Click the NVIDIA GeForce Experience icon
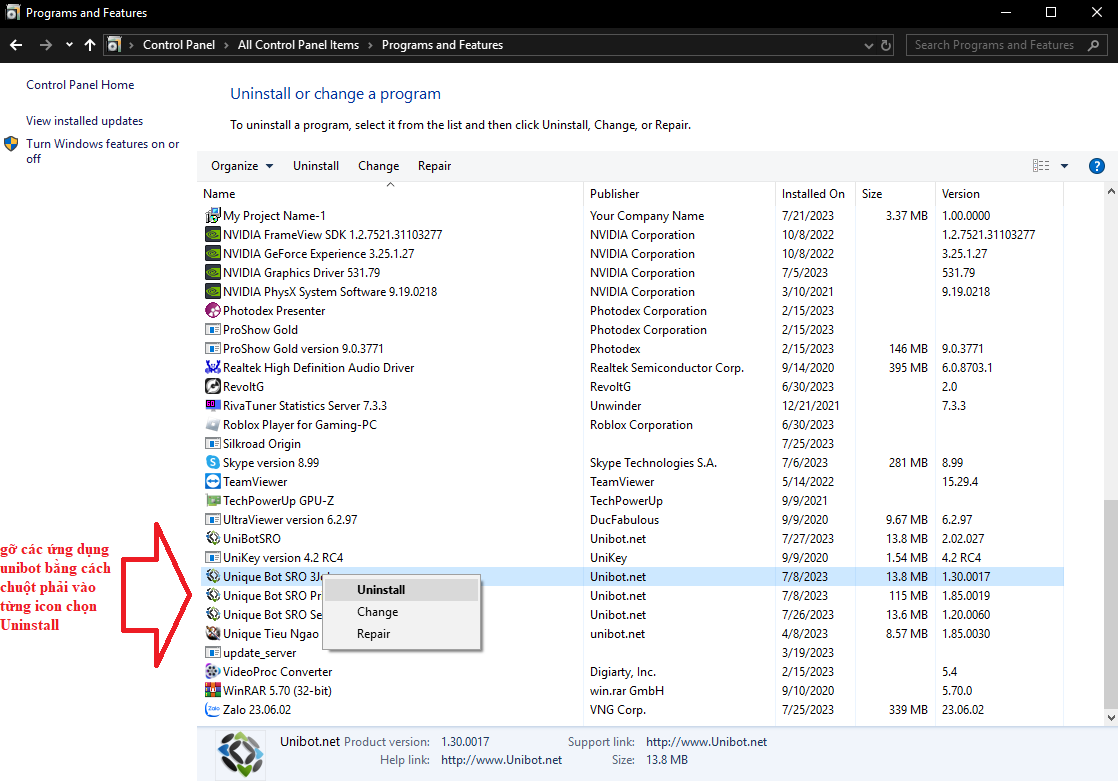The width and height of the screenshot is (1118, 781). pyautogui.click(x=212, y=253)
